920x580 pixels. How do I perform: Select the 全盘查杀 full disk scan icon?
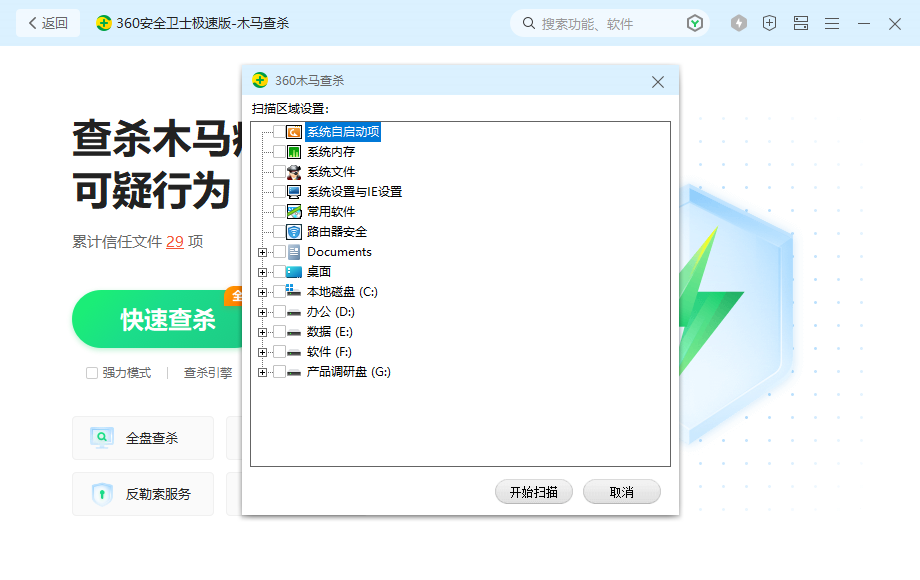tap(102, 437)
